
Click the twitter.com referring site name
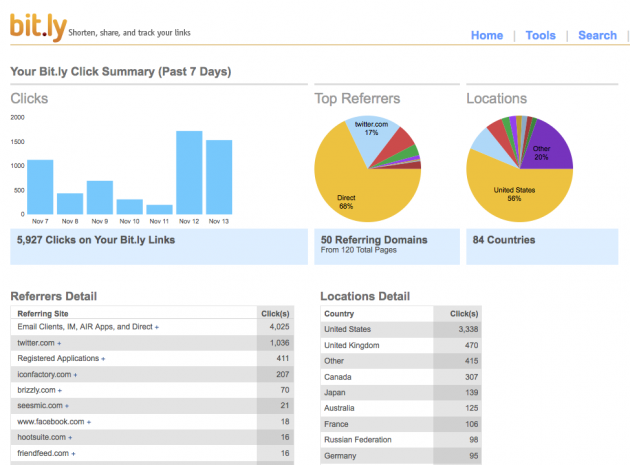[x=36, y=343]
